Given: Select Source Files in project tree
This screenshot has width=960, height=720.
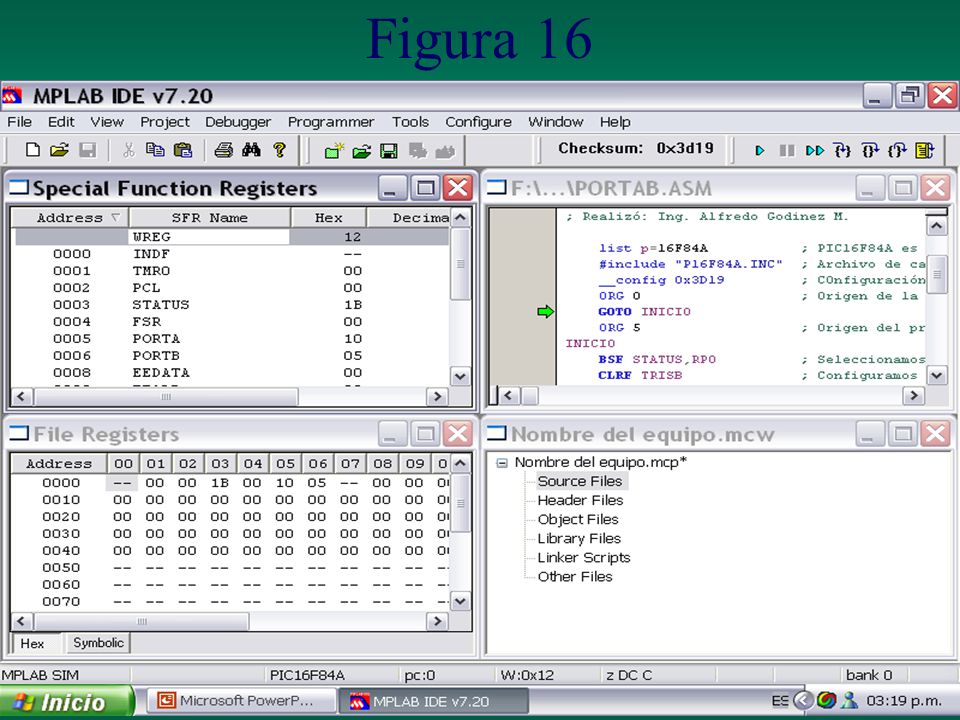Looking at the screenshot, I should 580,481.
